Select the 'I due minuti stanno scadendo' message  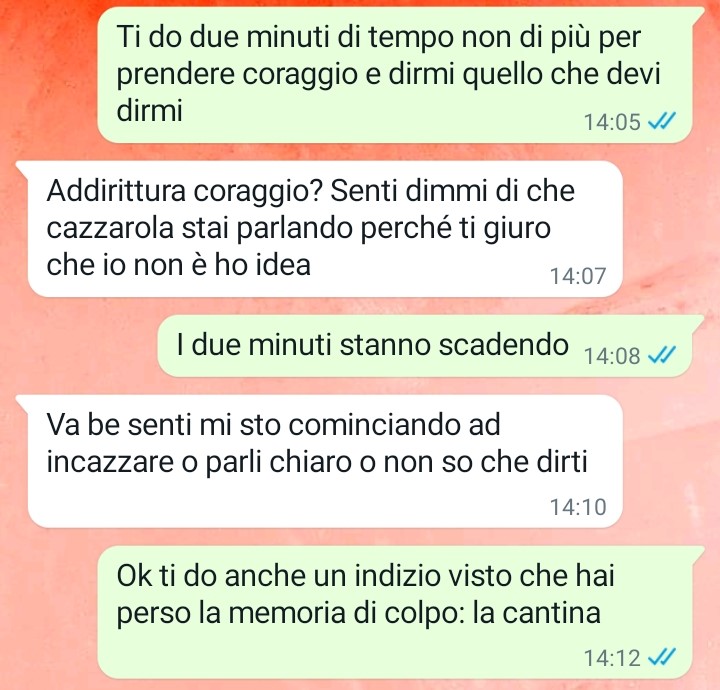(x=431, y=346)
